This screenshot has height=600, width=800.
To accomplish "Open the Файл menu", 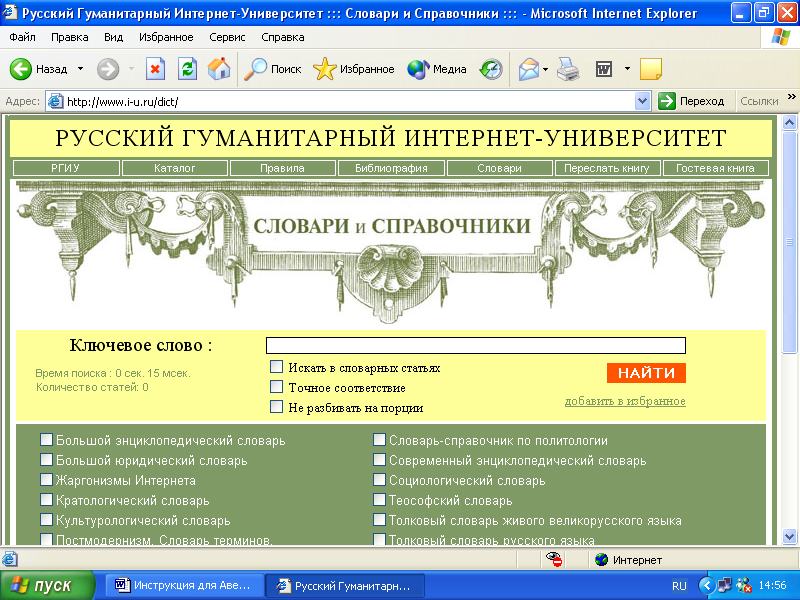I will (22, 37).
